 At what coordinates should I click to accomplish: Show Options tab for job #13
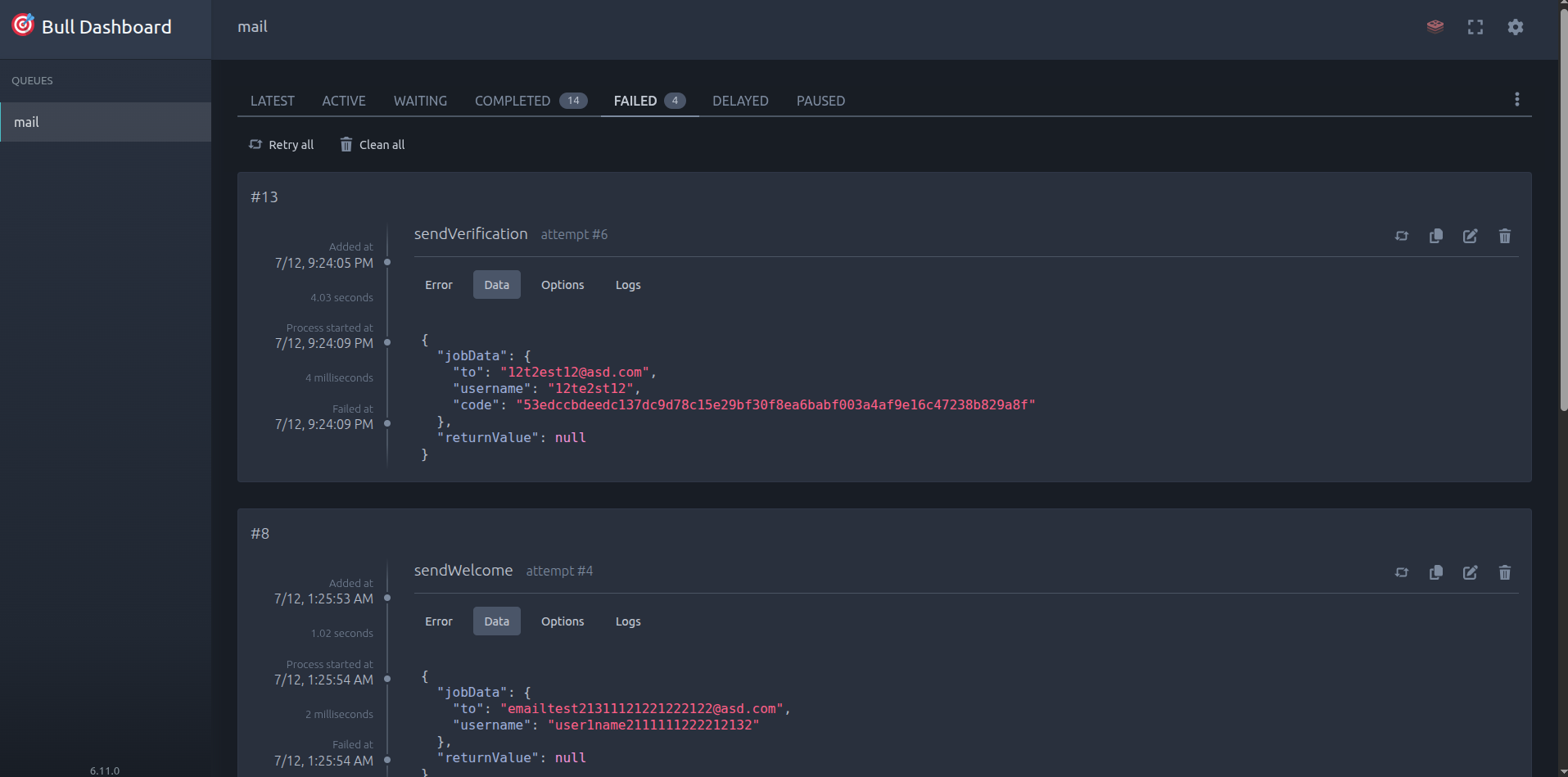pos(563,285)
